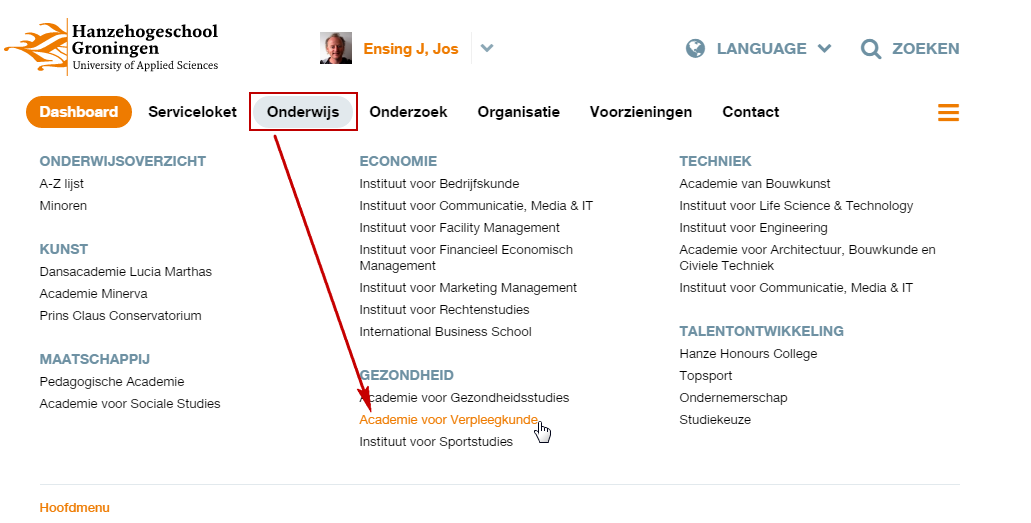Viewport: 1031px width, 523px height.
Task: Open the A-Z lijst link
Action: coord(64,184)
